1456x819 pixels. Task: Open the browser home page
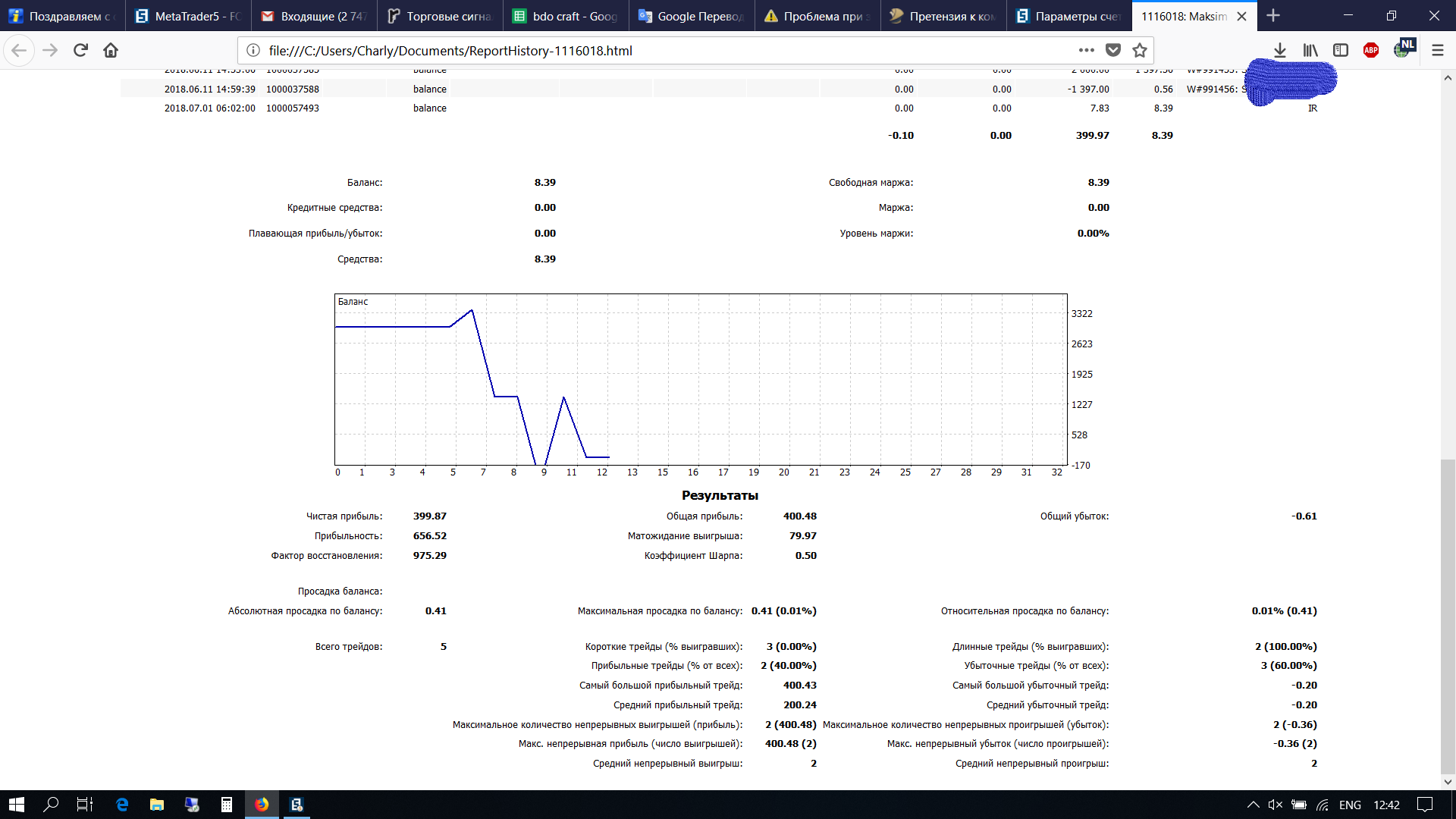tap(111, 51)
